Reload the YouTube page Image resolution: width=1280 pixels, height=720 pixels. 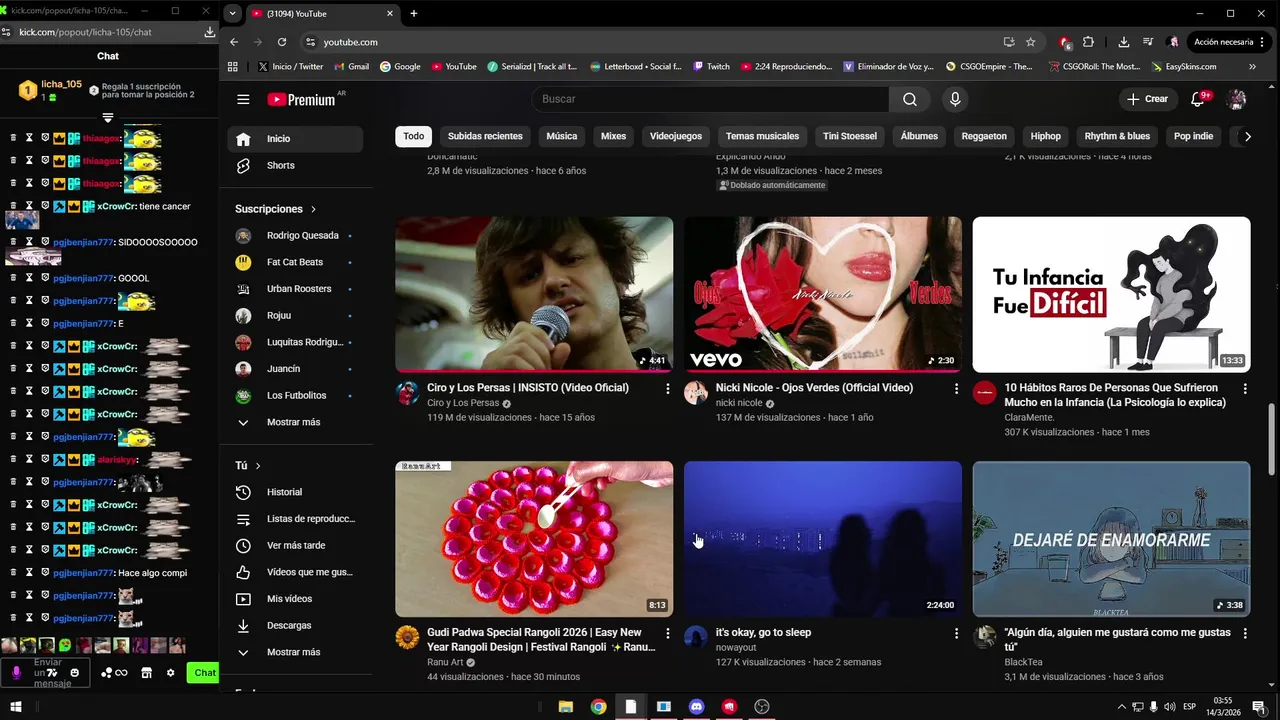282,42
